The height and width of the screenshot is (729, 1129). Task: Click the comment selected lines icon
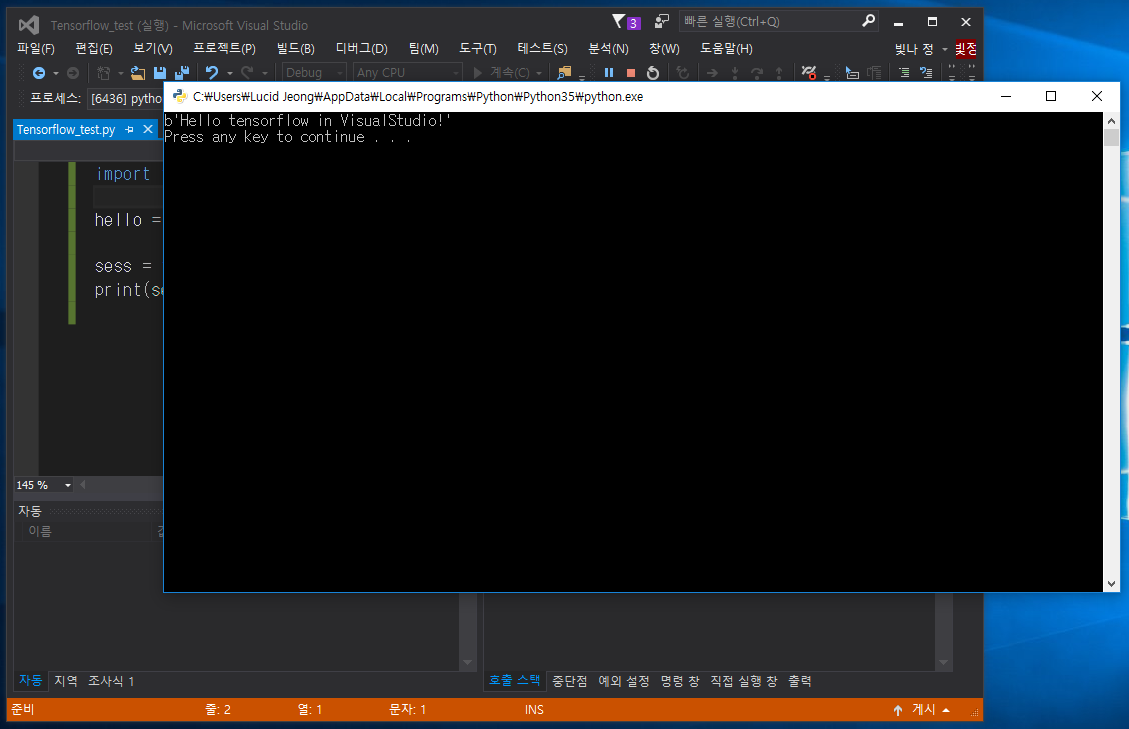(x=904, y=73)
